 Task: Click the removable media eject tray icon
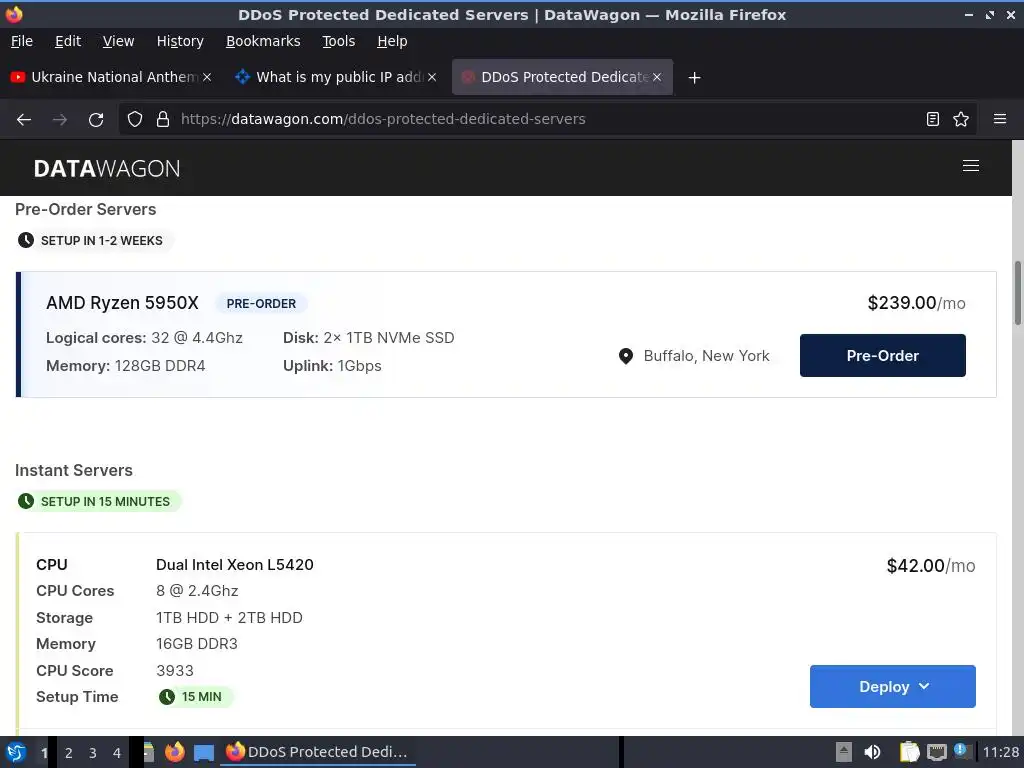click(x=844, y=752)
